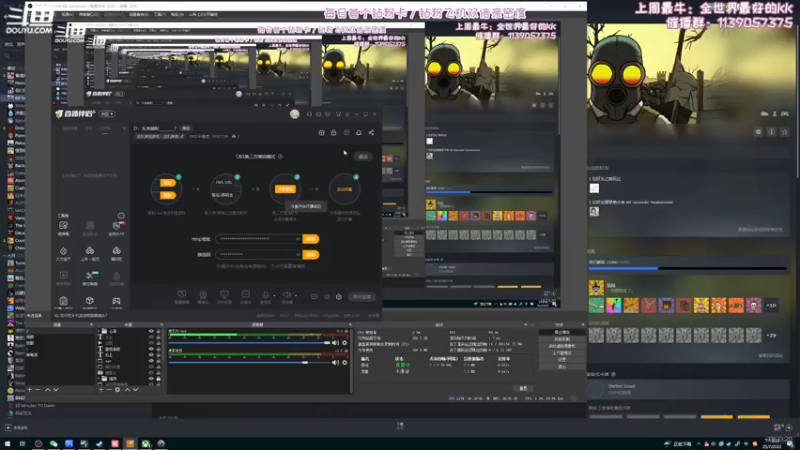Open the settings gear in companion bottom bar
The image size is (800, 450).
(339, 296)
